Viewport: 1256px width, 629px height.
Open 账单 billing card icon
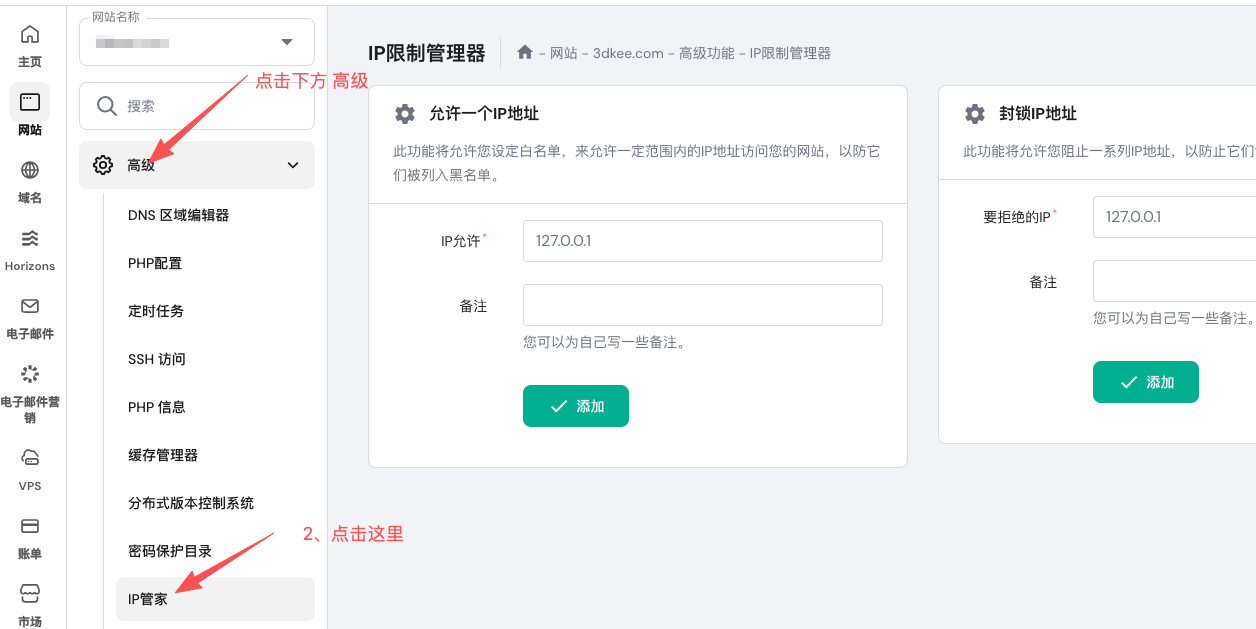tap(30, 526)
